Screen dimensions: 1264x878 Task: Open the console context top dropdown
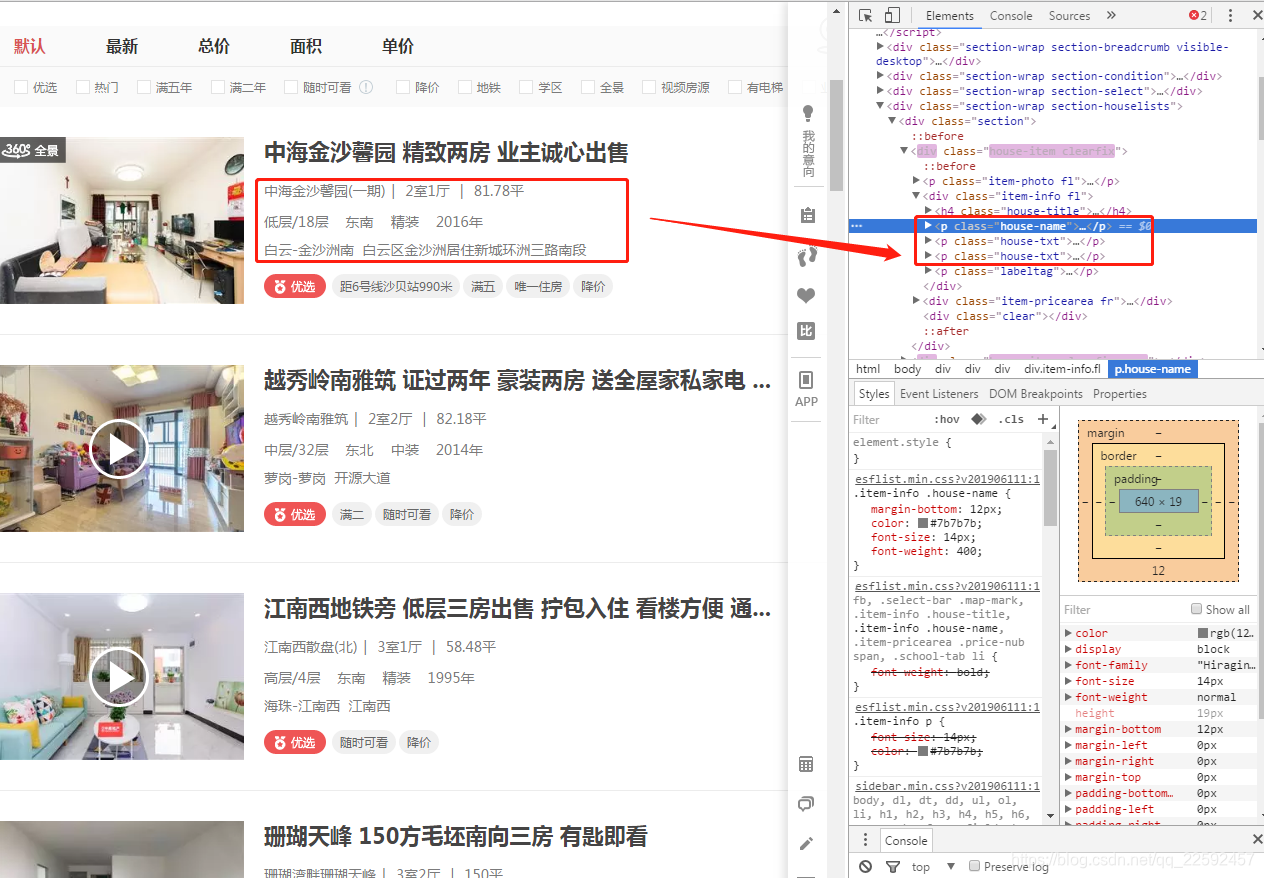[934, 867]
